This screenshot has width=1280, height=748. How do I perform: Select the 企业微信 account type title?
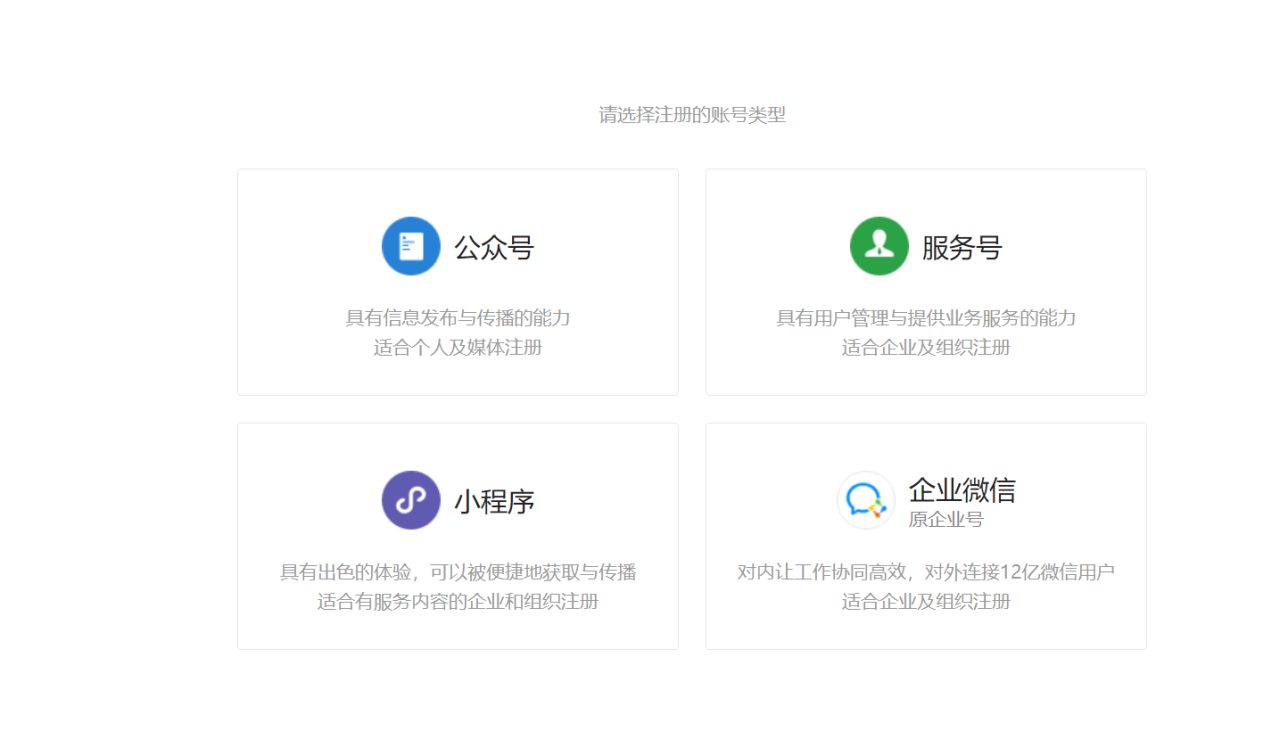pyautogui.click(x=962, y=490)
